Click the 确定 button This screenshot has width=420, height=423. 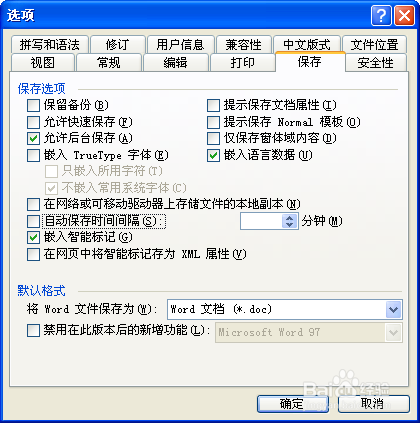[x=293, y=404]
